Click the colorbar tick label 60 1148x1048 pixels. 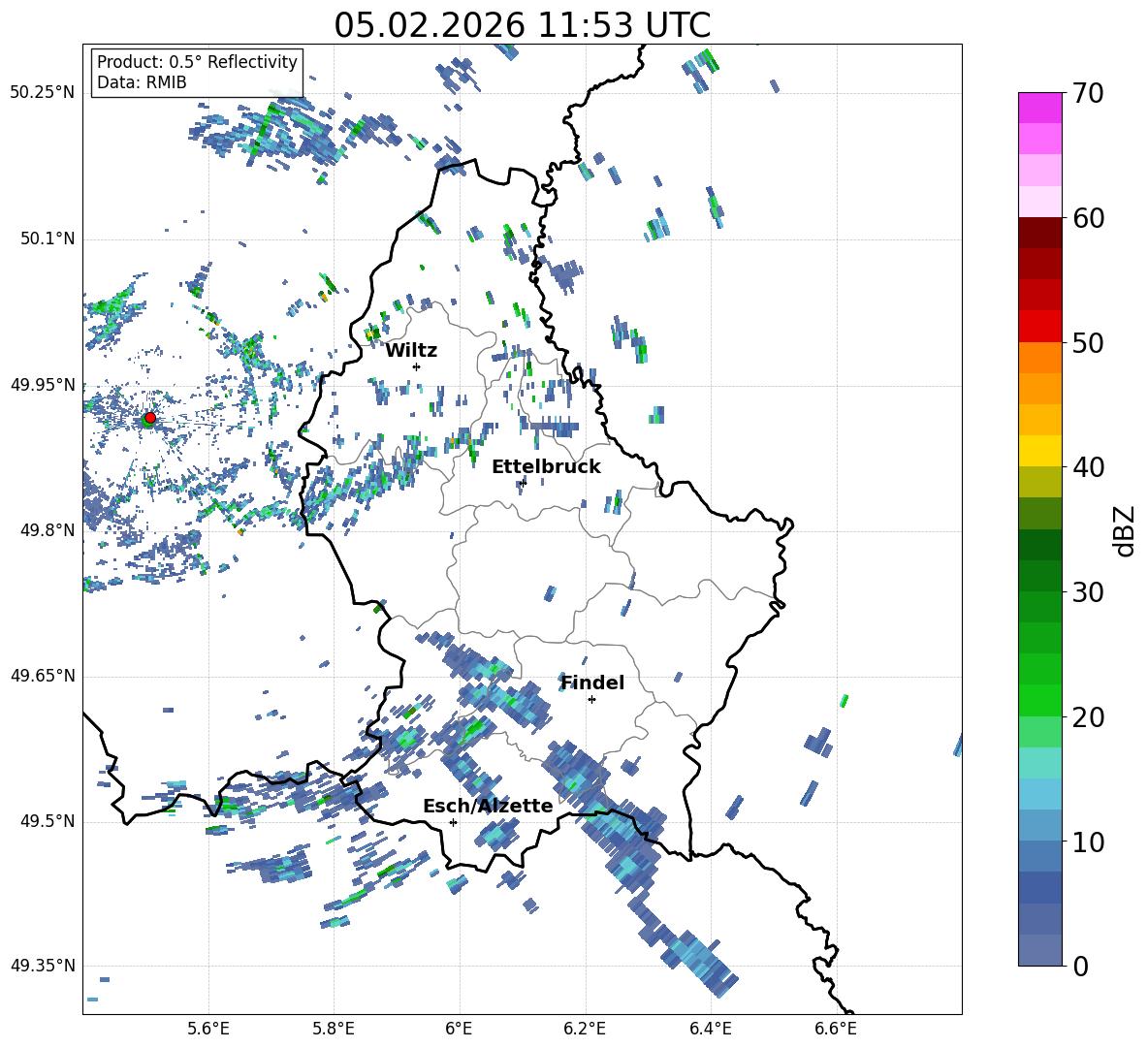1088,218
